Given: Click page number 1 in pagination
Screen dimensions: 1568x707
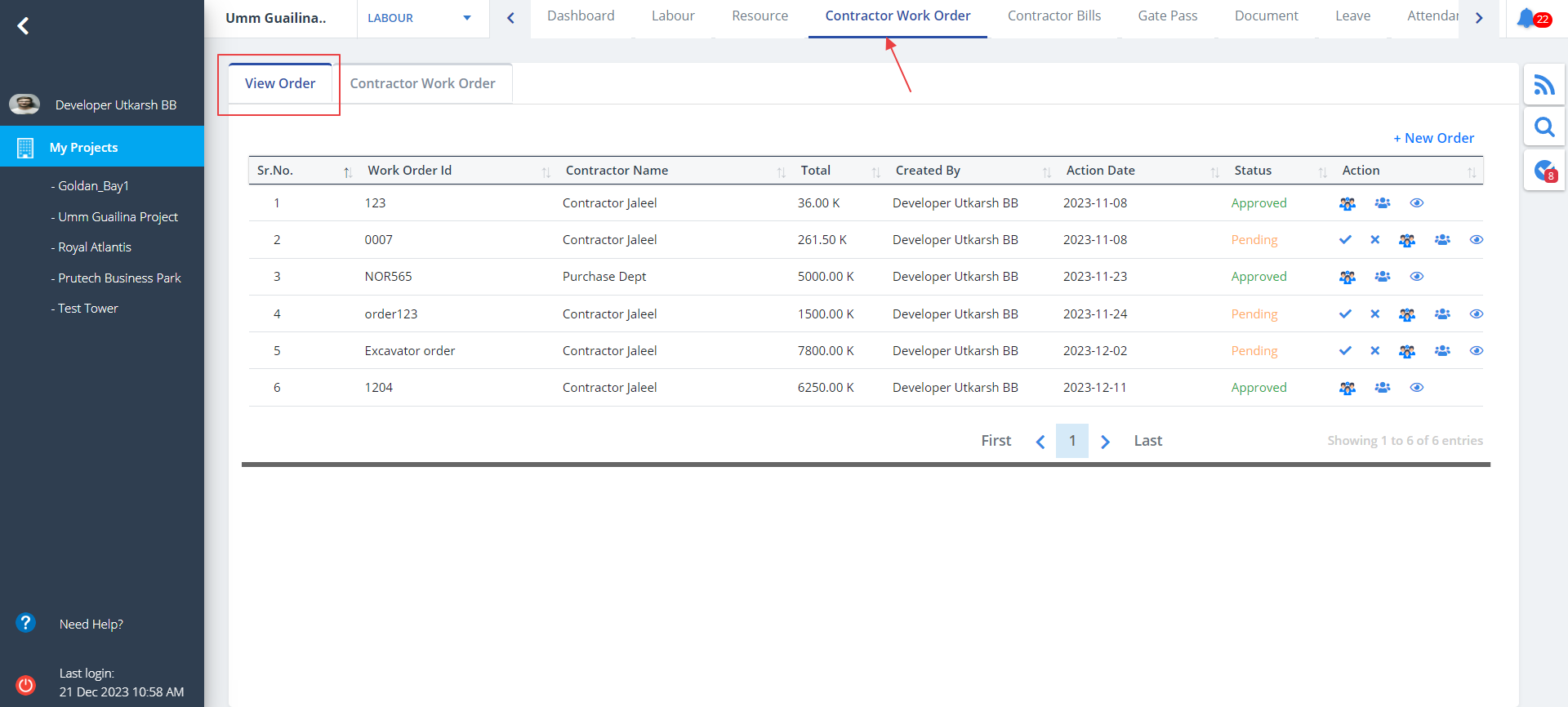Looking at the screenshot, I should [1071, 441].
